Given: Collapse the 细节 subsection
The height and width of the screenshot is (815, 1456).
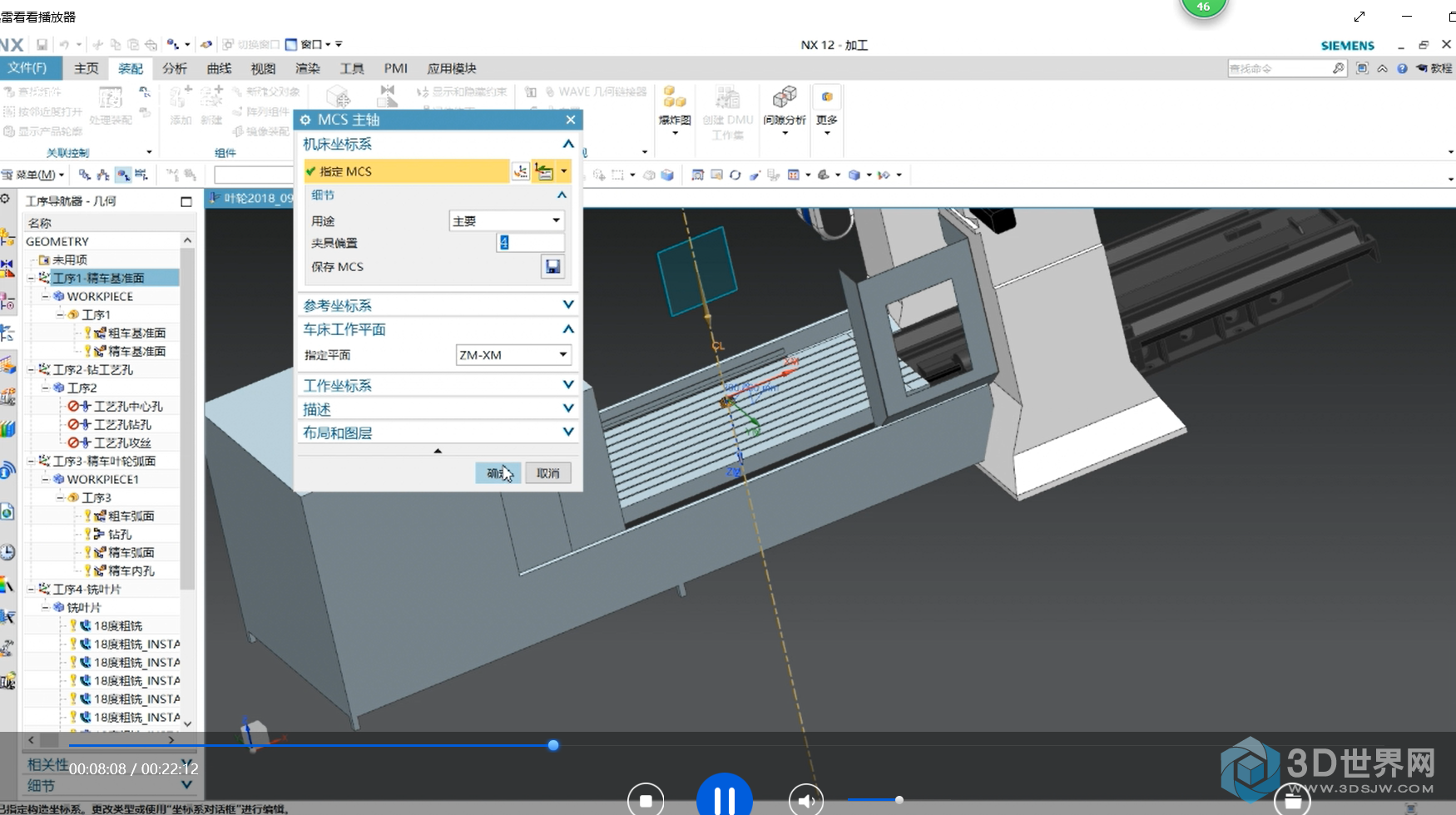Looking at the screenshot, I should [x=562, y=195].
